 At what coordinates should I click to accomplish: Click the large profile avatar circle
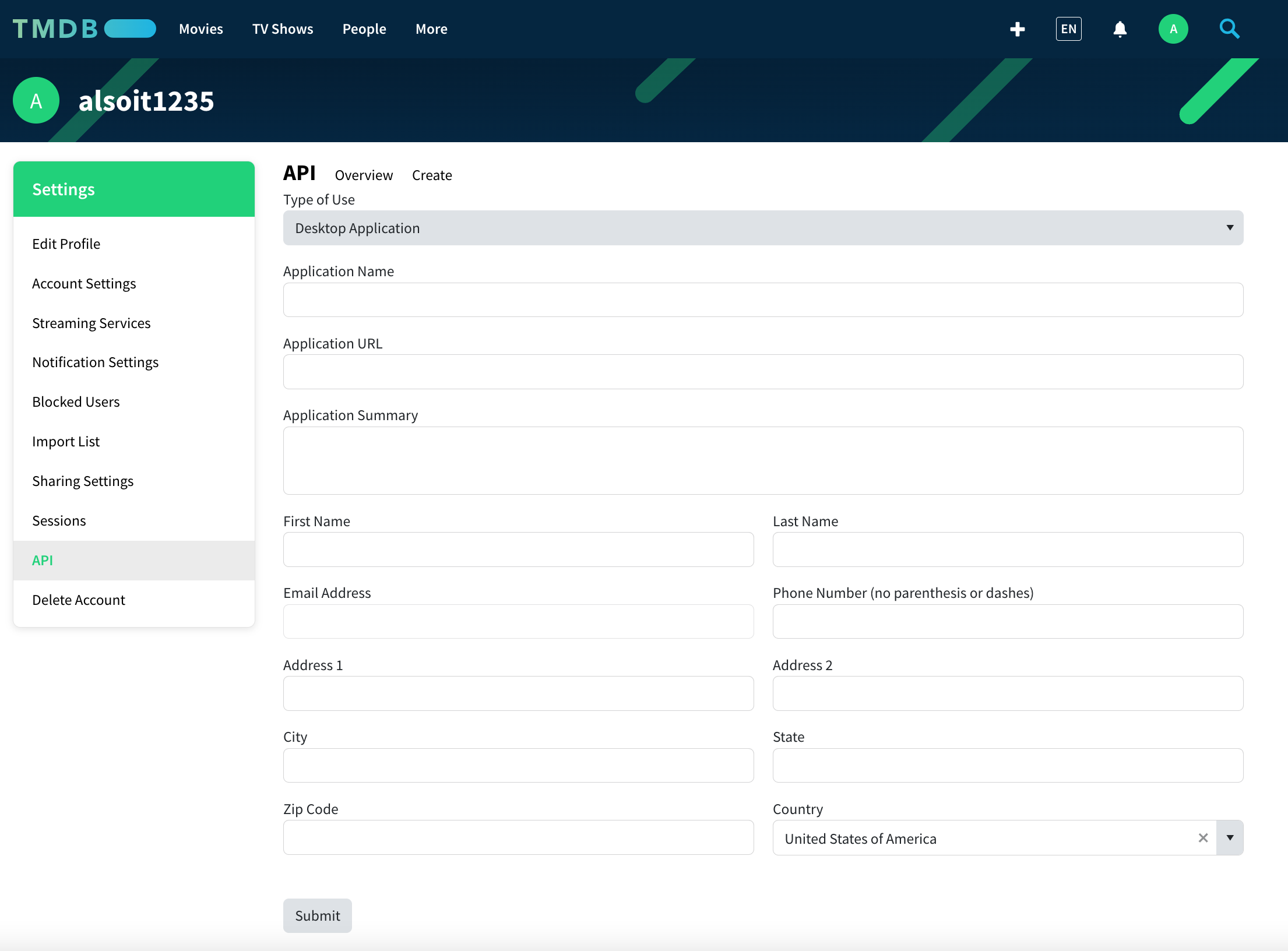(x=36, y=101)
